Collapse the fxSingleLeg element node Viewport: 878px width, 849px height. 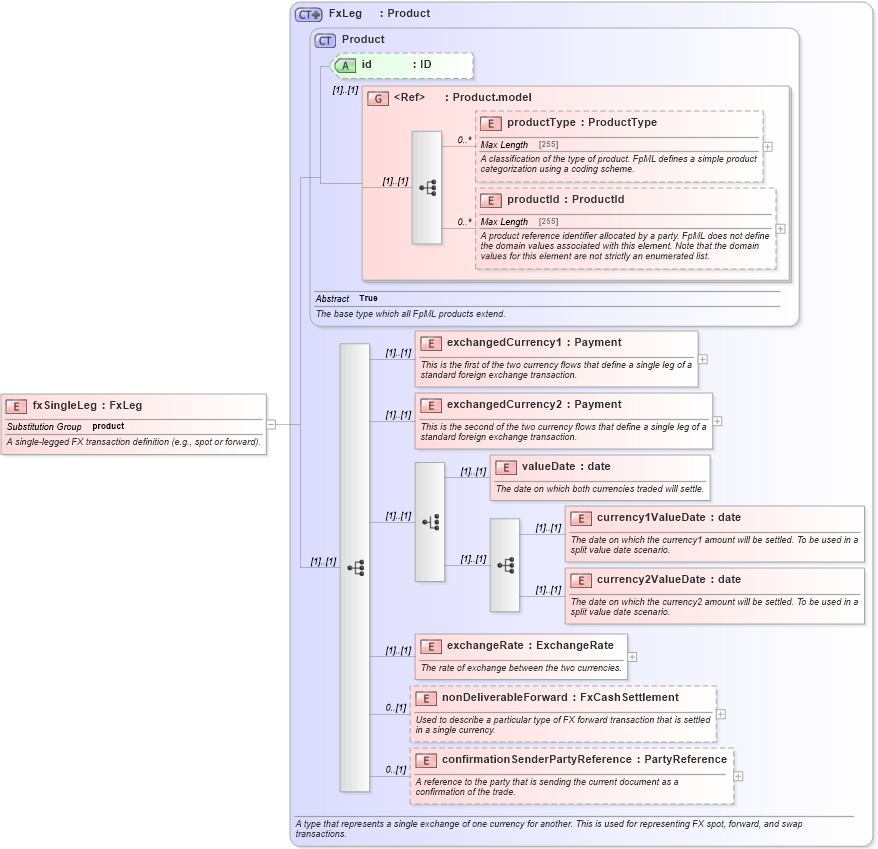click(271, 424)
